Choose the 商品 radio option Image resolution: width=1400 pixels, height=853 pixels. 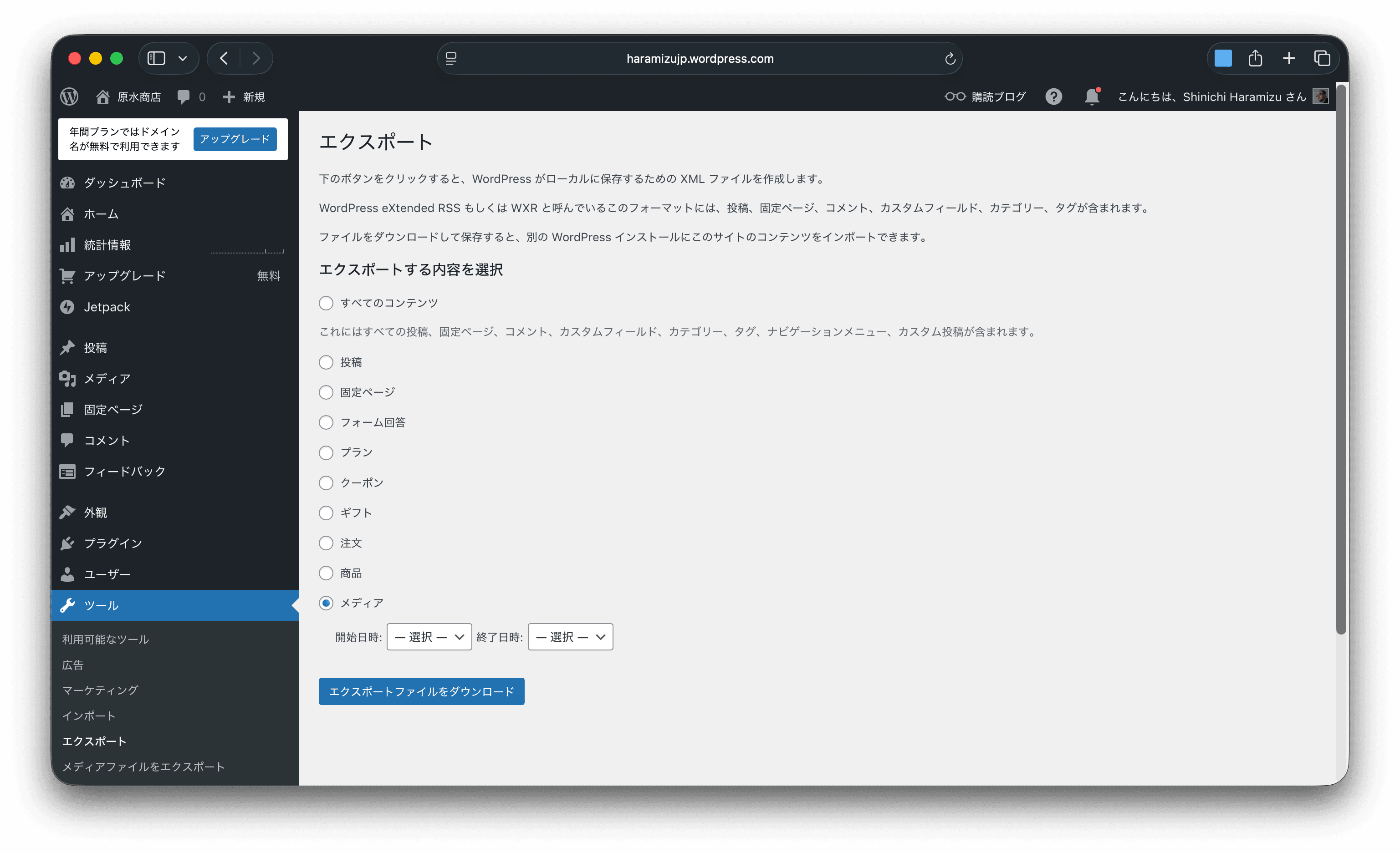pos(326,573)
